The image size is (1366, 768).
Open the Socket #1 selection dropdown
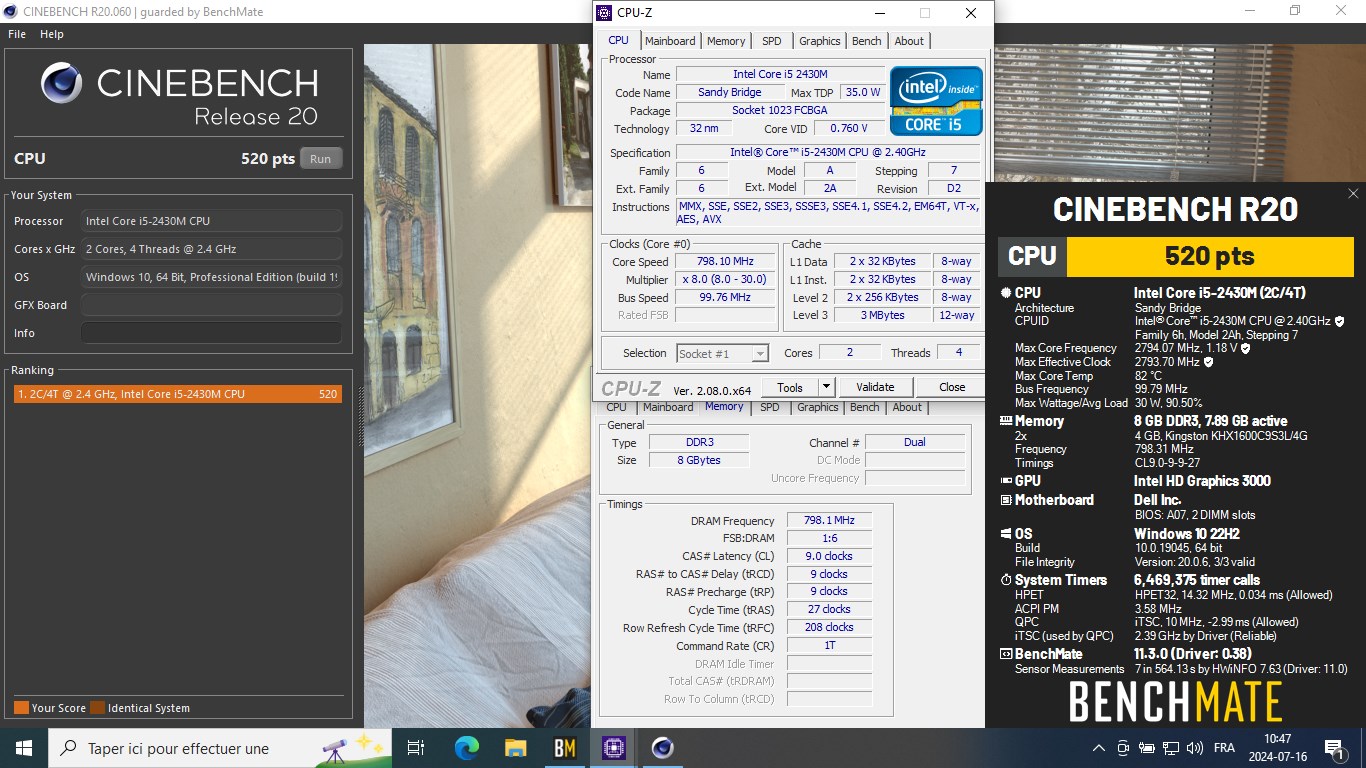722,353
